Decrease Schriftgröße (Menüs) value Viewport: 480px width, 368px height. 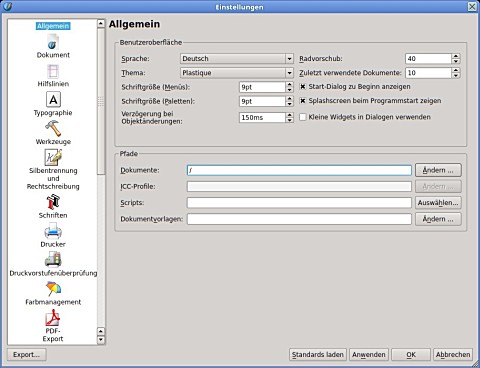[x=290, y=90]
